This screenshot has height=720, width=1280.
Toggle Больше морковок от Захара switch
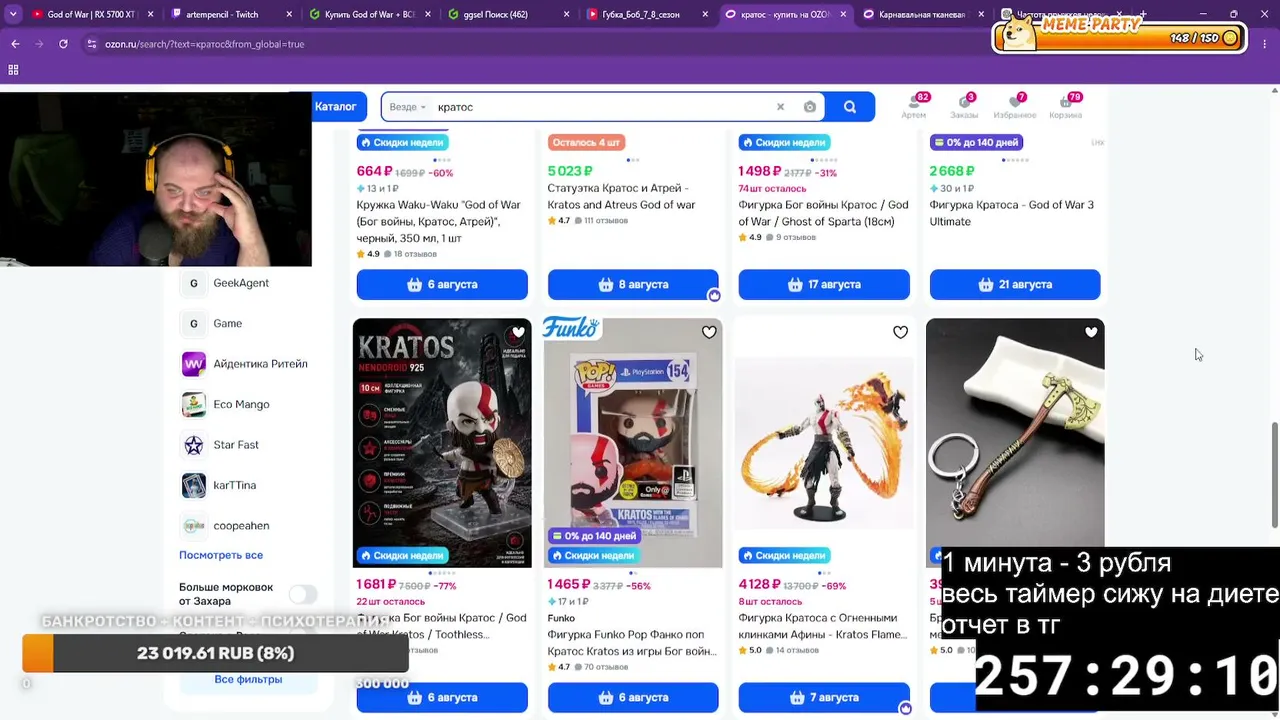tap(303, 594)
